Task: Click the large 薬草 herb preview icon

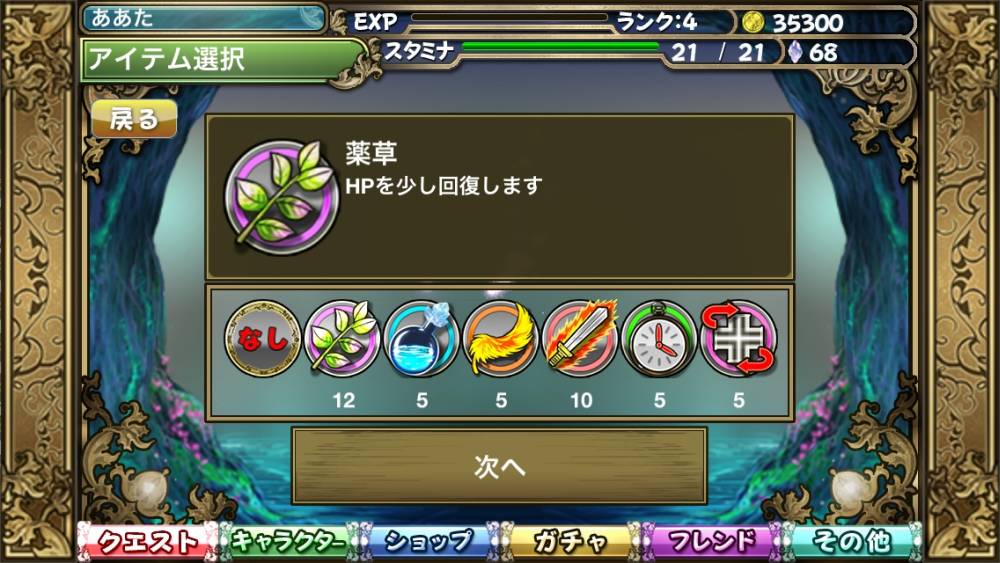Action: [281, 196]
